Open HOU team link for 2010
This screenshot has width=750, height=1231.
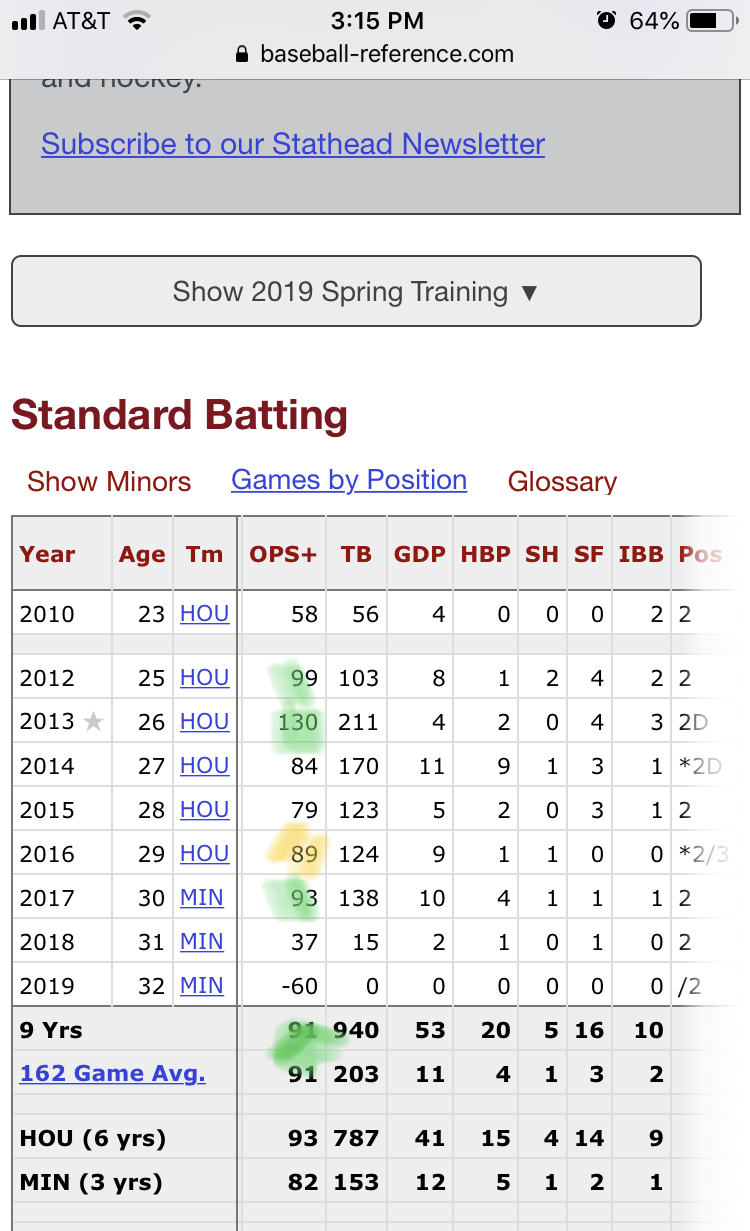pos(204,614)
